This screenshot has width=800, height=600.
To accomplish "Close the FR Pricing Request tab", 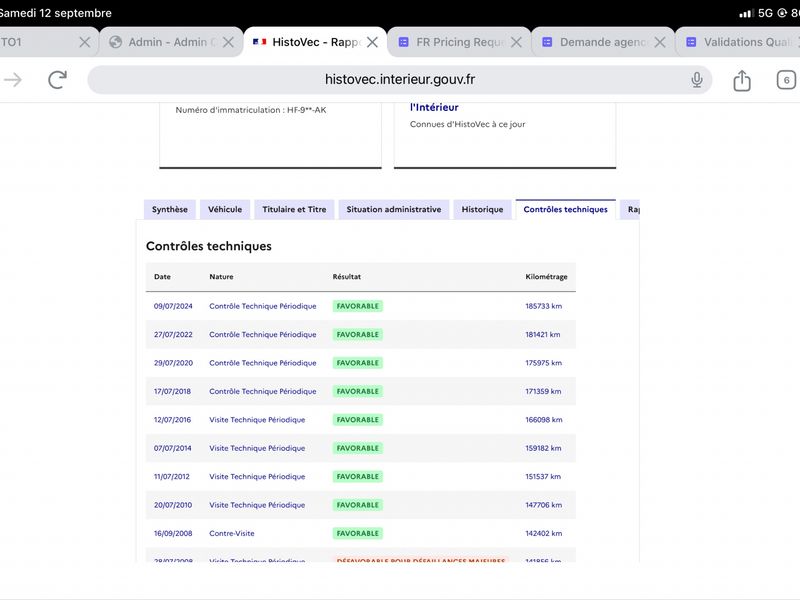I will coord(516,42).
